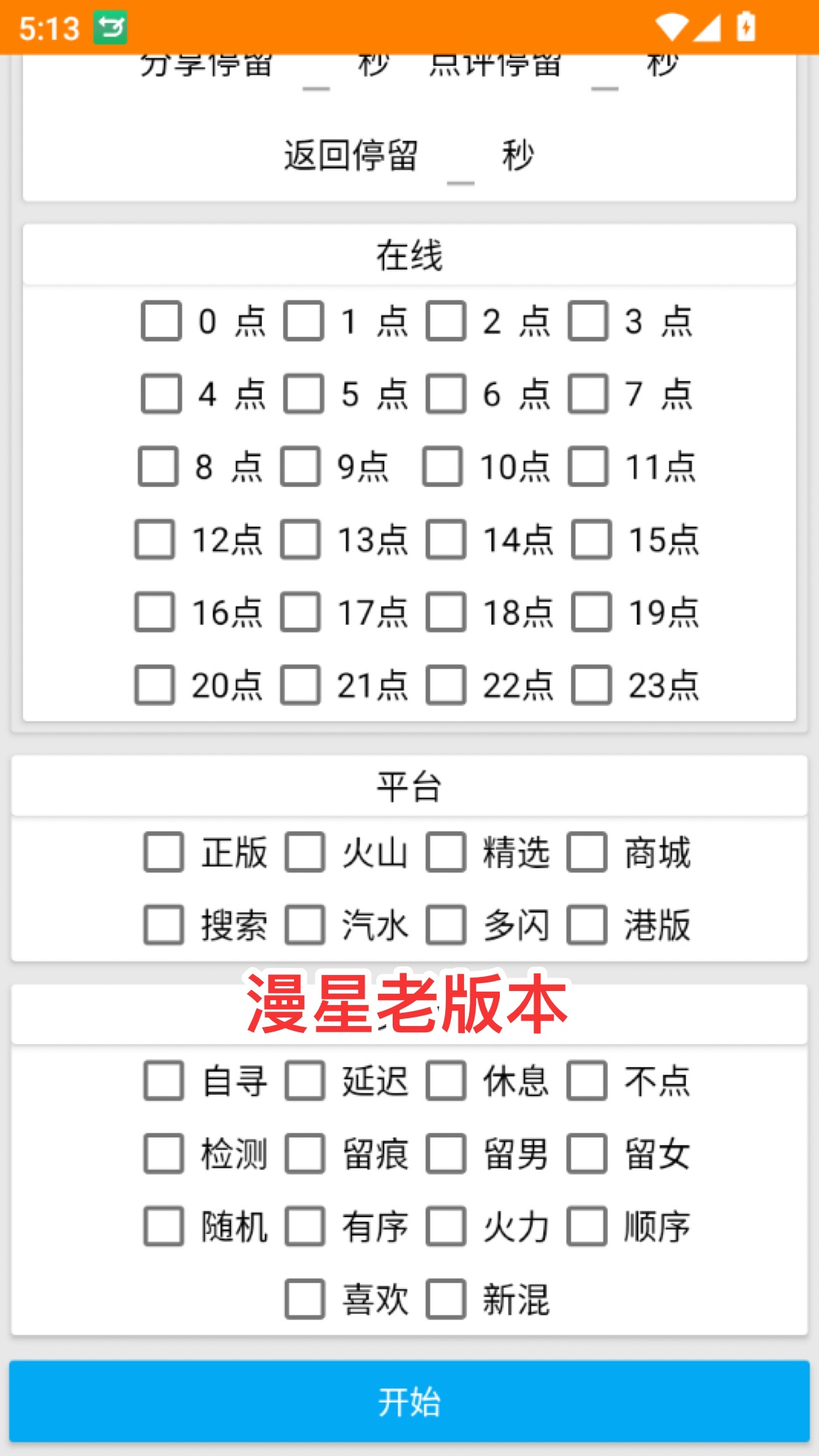Tap the 平台 section header
The image size is (819, 1456).
[409, 786]
